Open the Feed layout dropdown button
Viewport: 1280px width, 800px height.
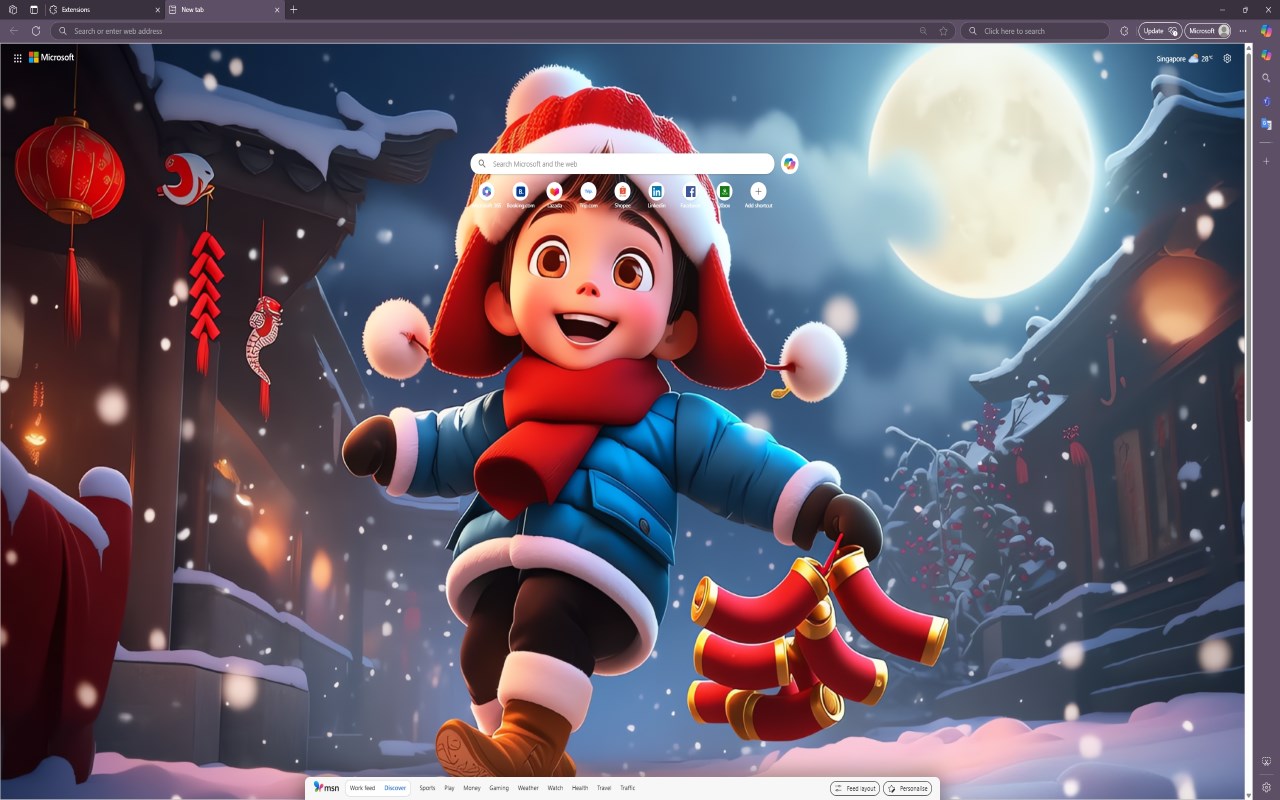(855, 788)
